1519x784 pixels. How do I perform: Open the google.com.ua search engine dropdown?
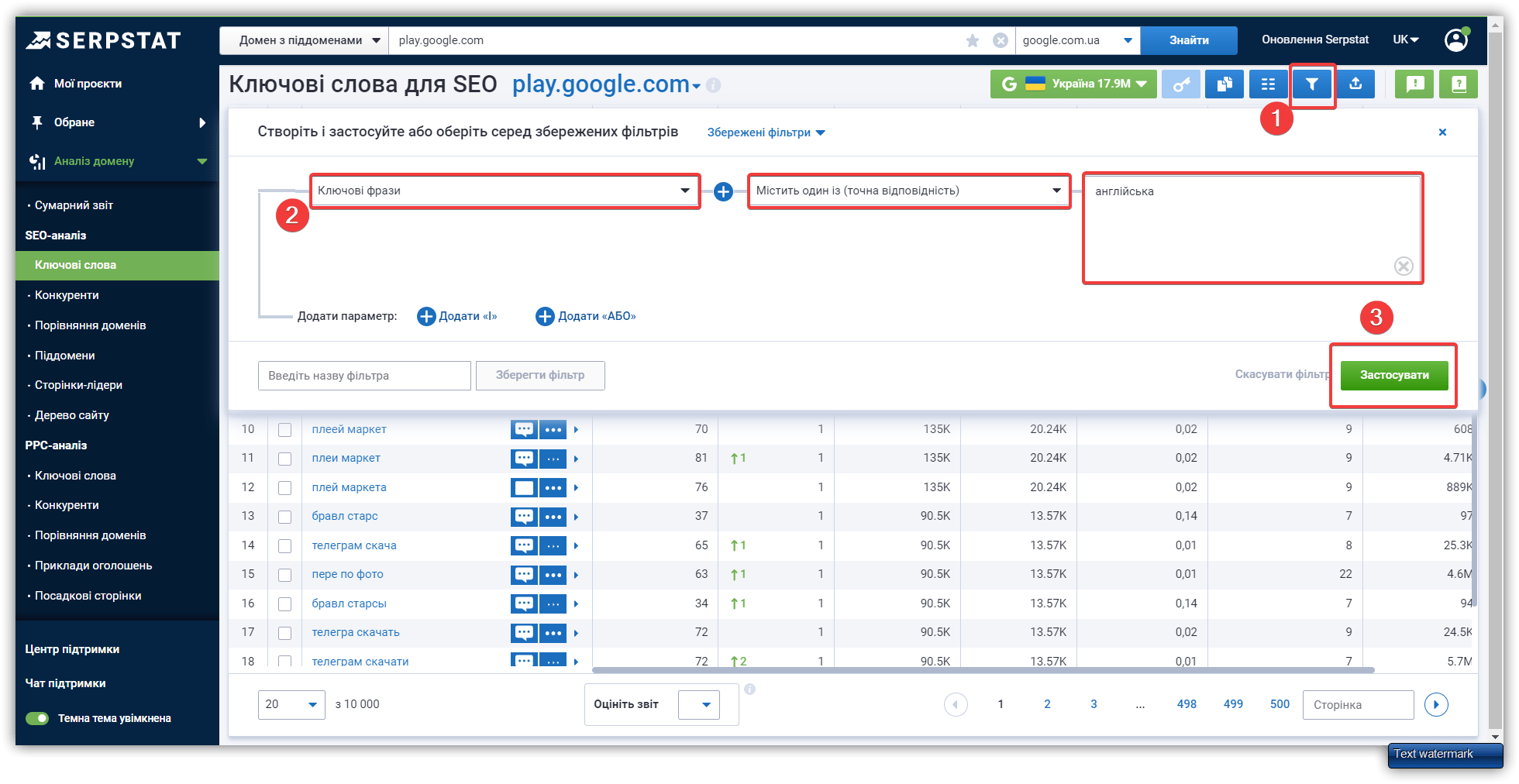tap(1076, 40)
